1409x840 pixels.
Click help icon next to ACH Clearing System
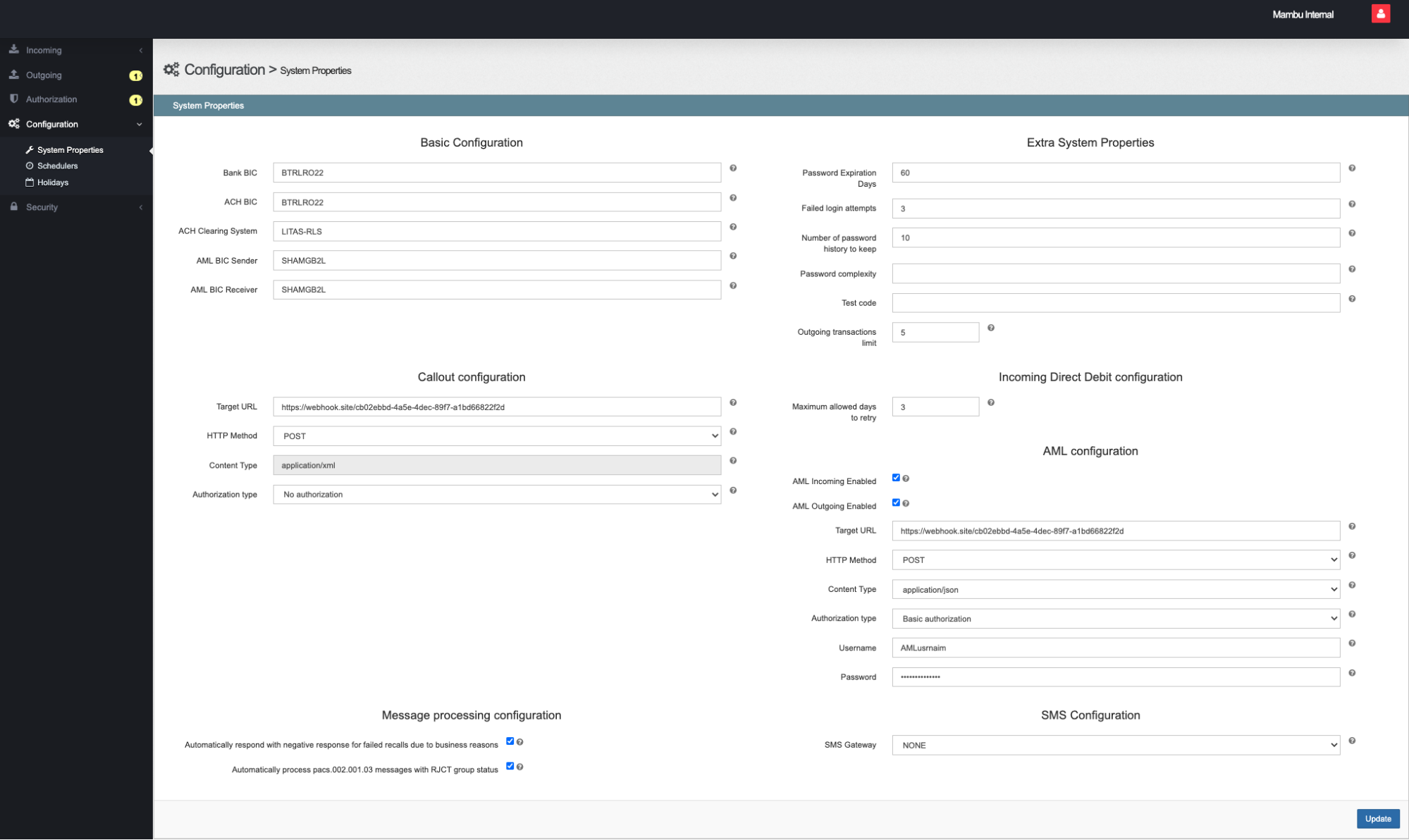[x=733, y=227]
